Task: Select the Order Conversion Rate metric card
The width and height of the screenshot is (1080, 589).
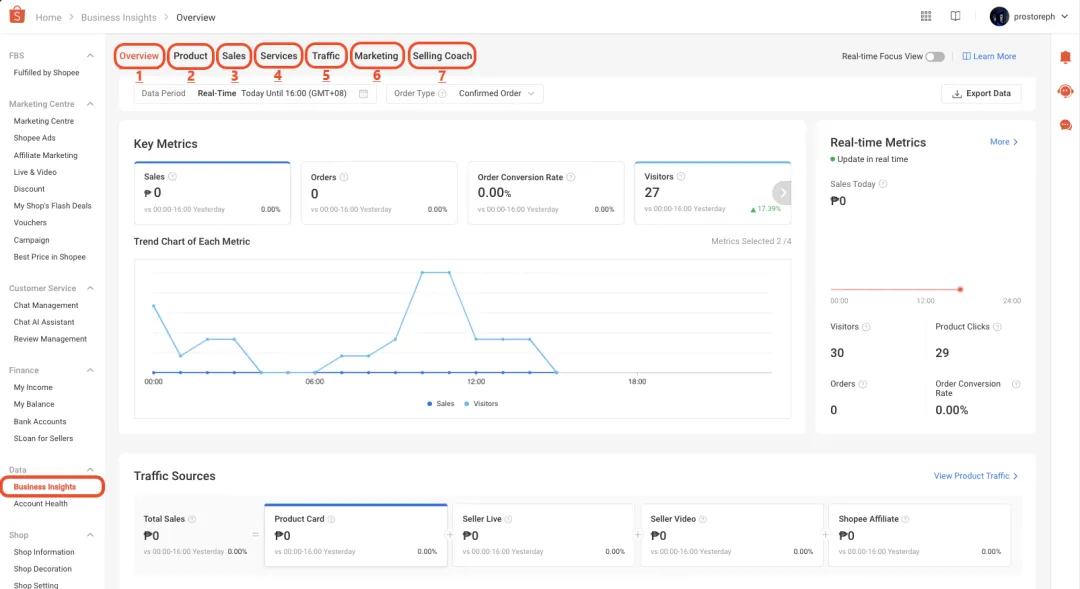Action: [546, 193]
